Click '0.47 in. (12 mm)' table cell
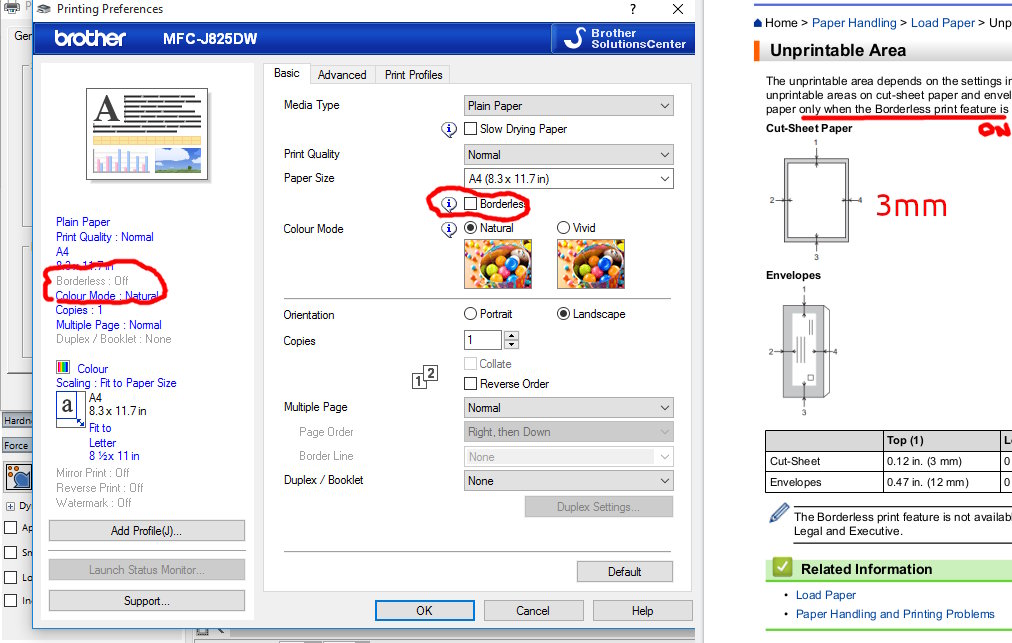The height and width of the screenshot is (643, 1012). click(x=940, y=482)
